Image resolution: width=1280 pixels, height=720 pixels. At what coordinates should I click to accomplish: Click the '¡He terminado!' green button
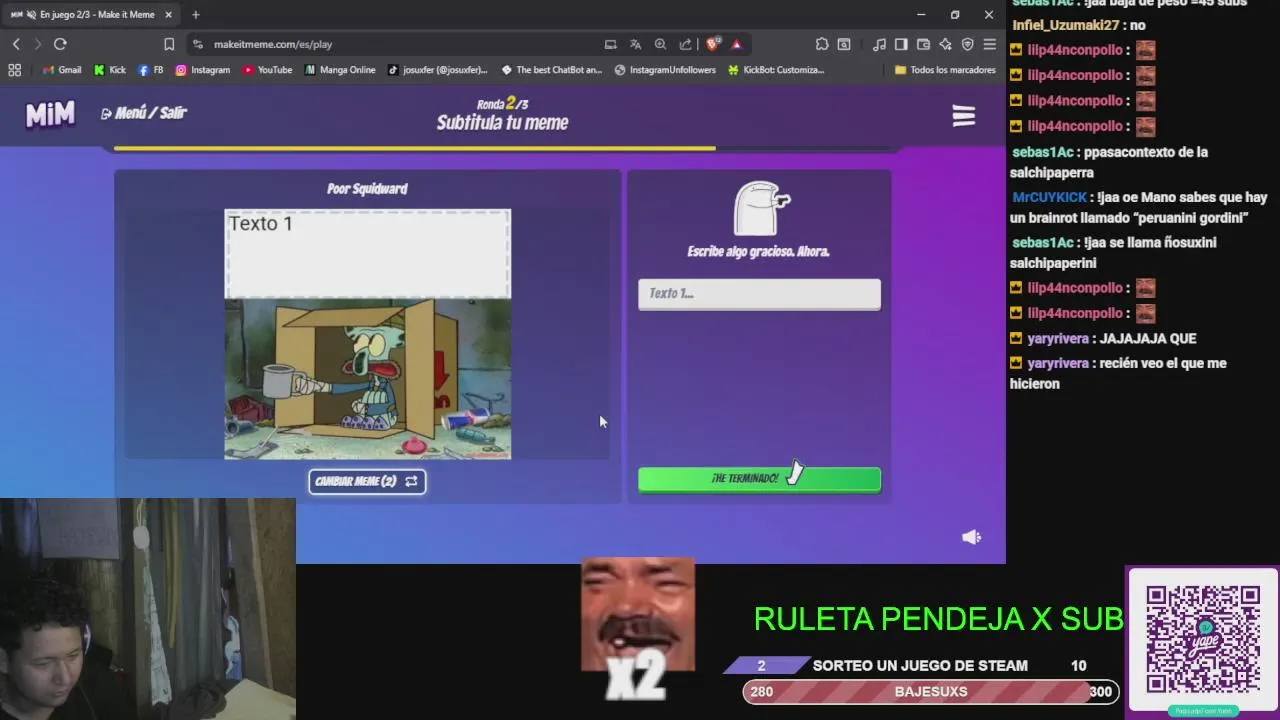pos(759,479)
